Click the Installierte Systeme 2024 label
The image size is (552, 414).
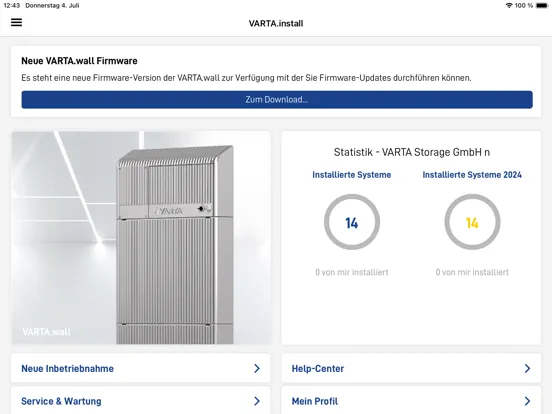pyautogui.click(x=472, y=175)
